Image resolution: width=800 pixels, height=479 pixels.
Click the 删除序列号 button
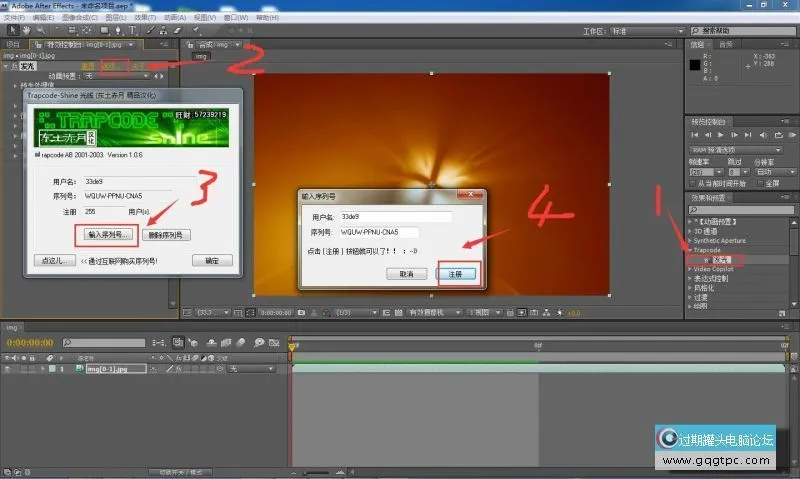pos(166,235)
